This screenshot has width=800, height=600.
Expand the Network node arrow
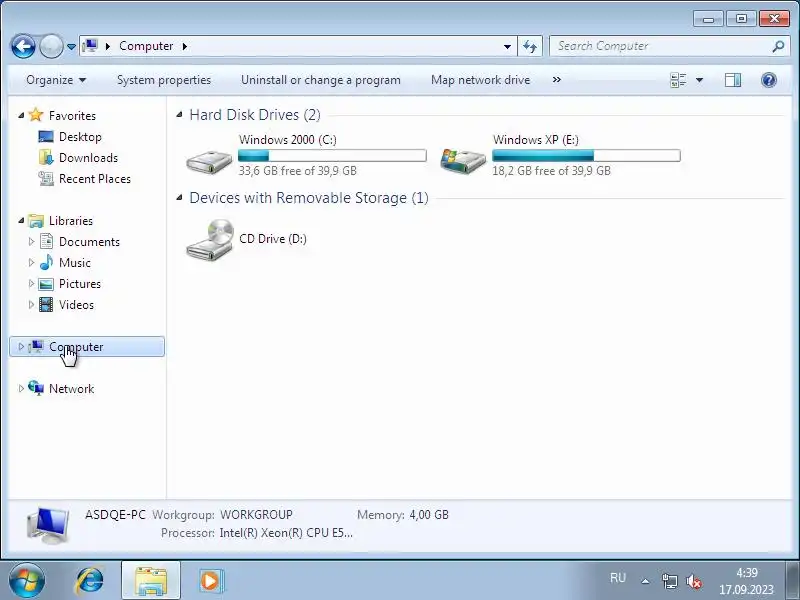point(21,388)
